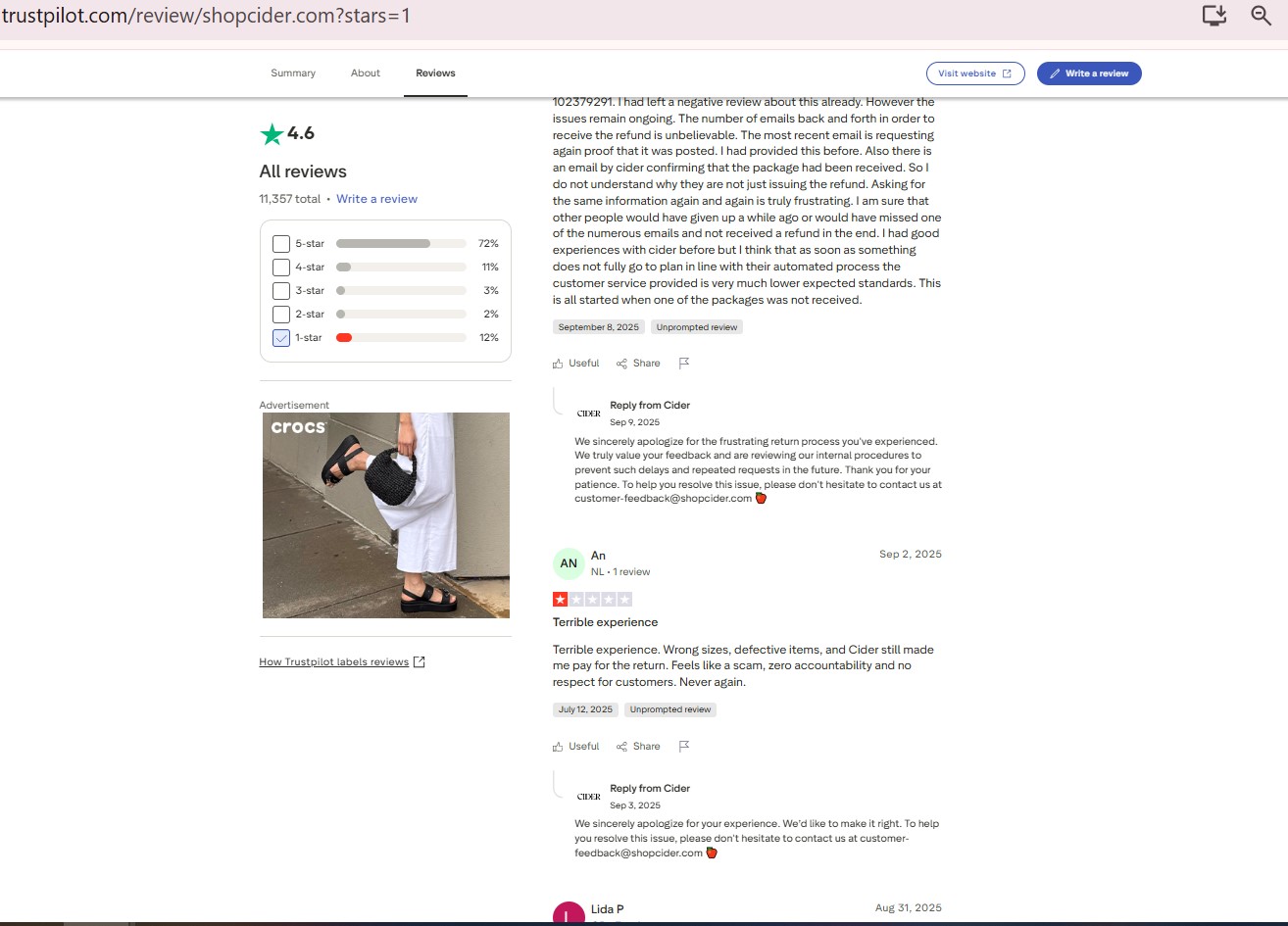Check the 5-star filter checkbox
Image resolution: width=1288 pixels, height=926 pixels.
pos(281,244)
